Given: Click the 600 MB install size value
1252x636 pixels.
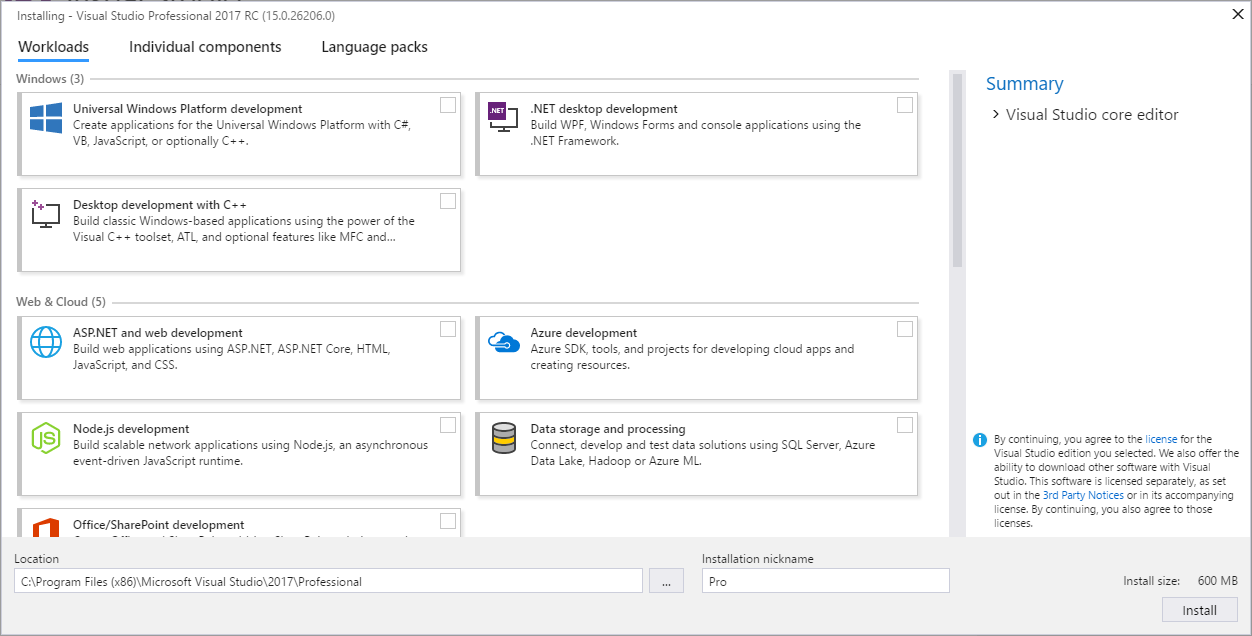Looking at the screenshot, I should click(1217, 581).
